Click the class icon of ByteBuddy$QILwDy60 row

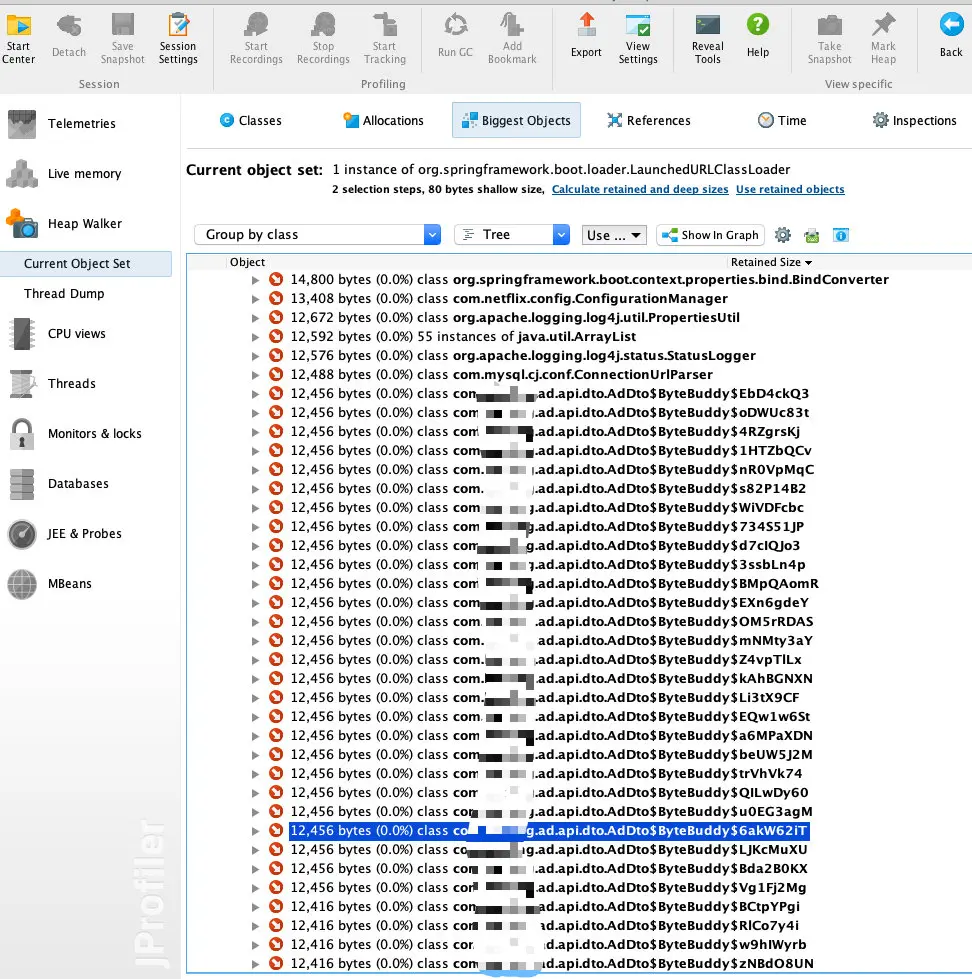276,792
